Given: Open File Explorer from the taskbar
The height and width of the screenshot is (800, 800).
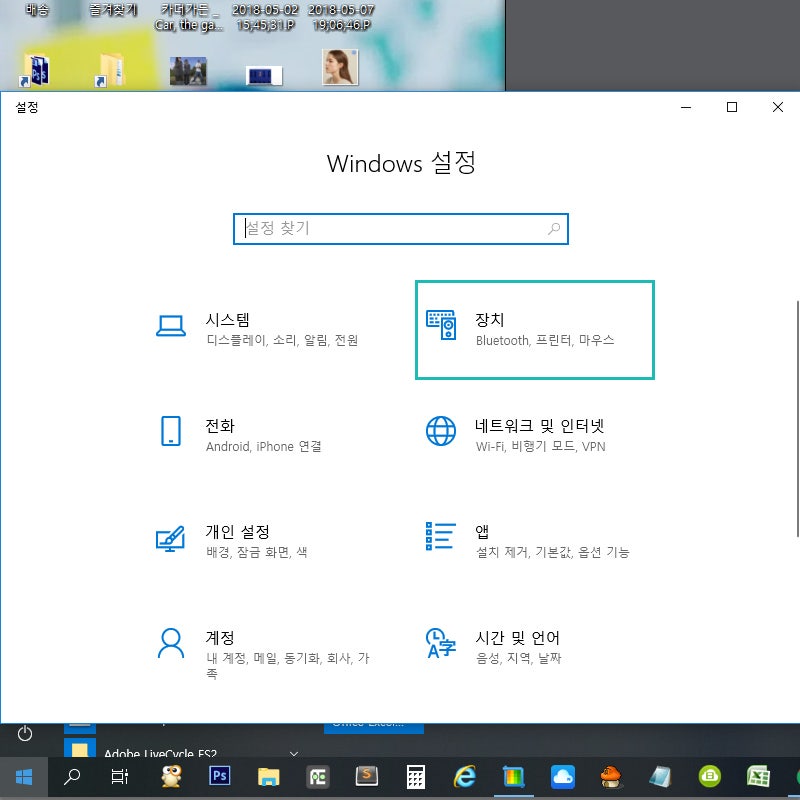Looking at the screenshot, I should tap(268, 777).
